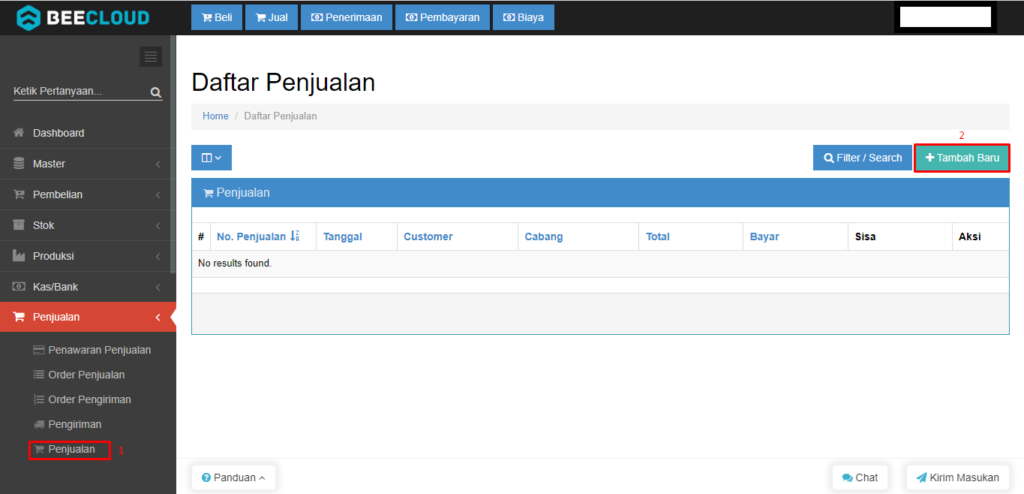
Task: Click the active Penjualan cart icon in sidebar
Action: pos(19,317)
